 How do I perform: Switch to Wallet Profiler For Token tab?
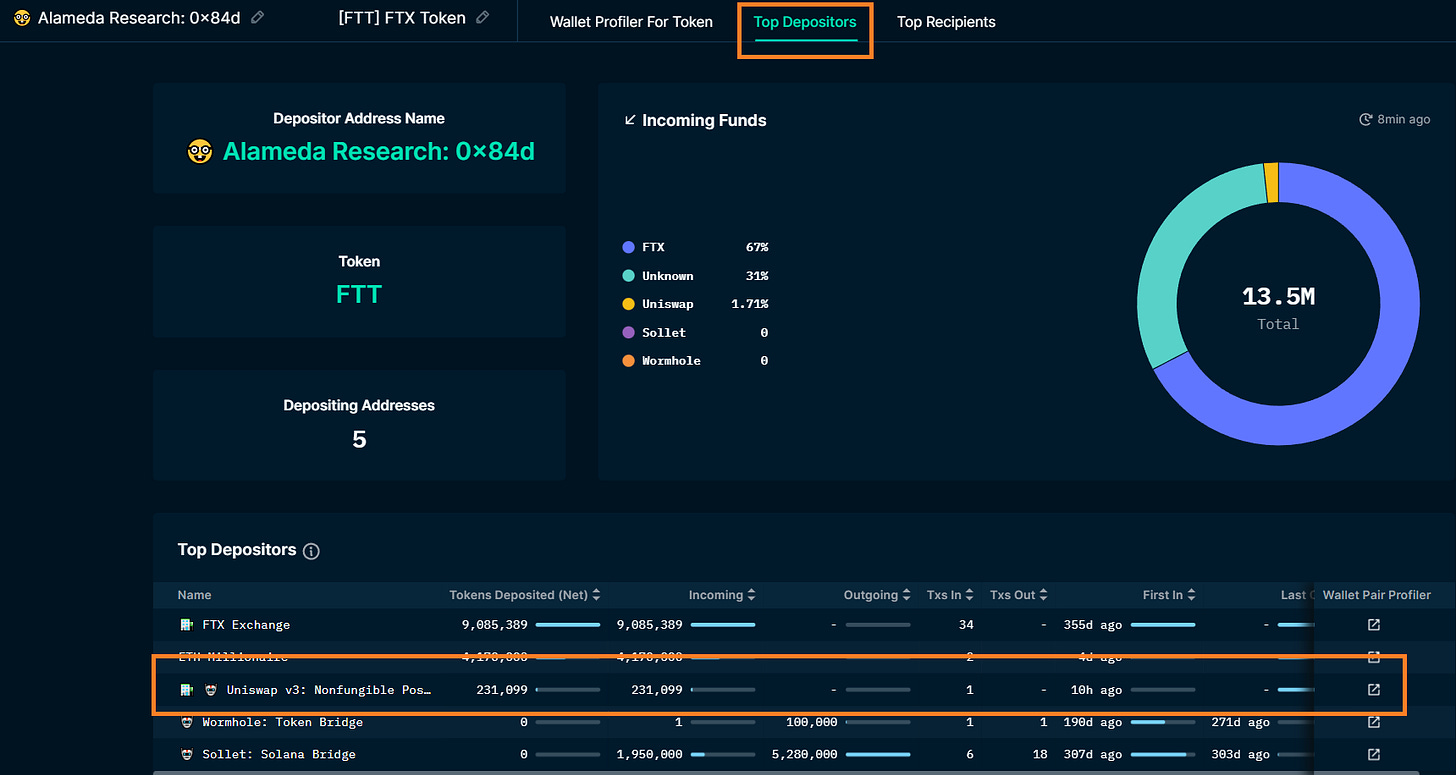[x=631, y=22]
